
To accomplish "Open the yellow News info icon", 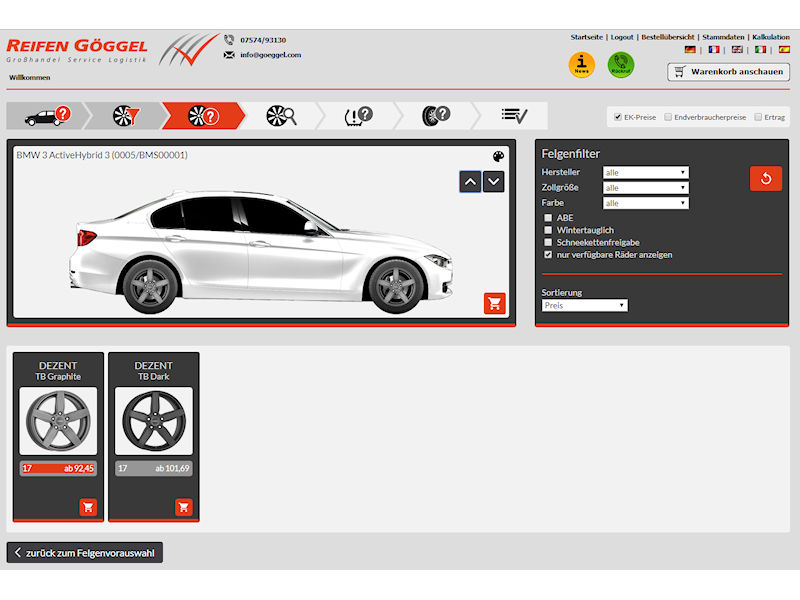I will tap(582, 65).
